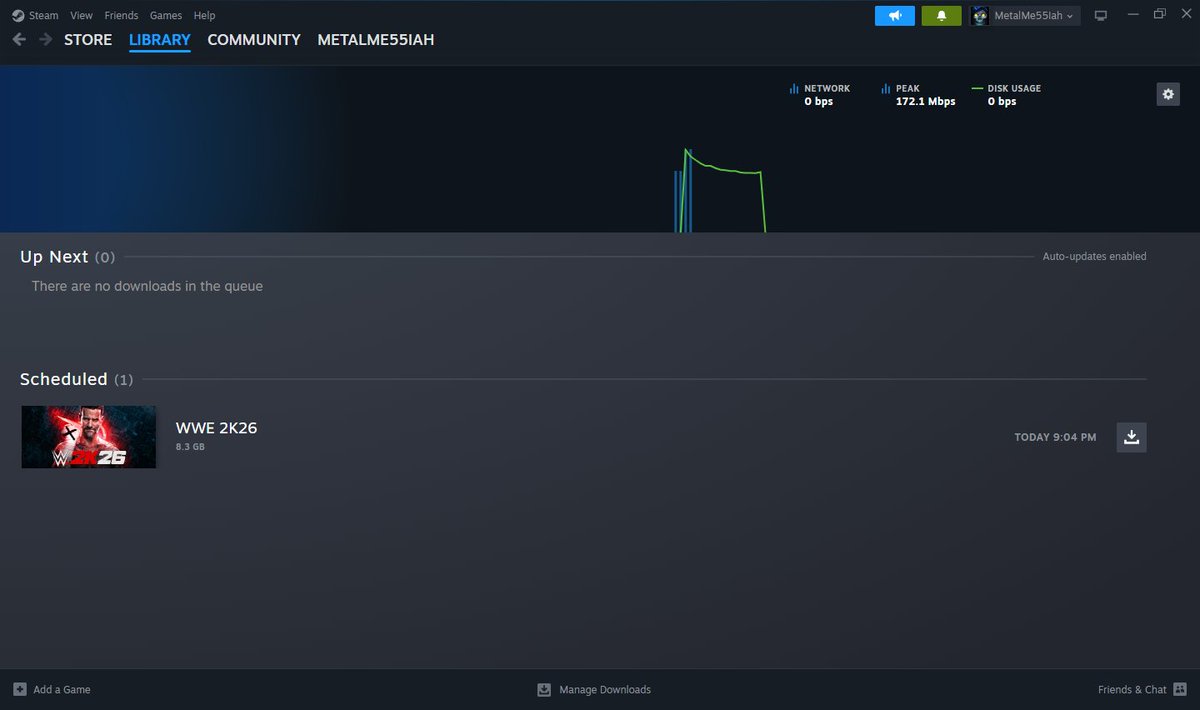Click the Steam logo icon in menu bar
Image resolution: width=1200 pixels, height=710 pixels.
tap(18, 16)
